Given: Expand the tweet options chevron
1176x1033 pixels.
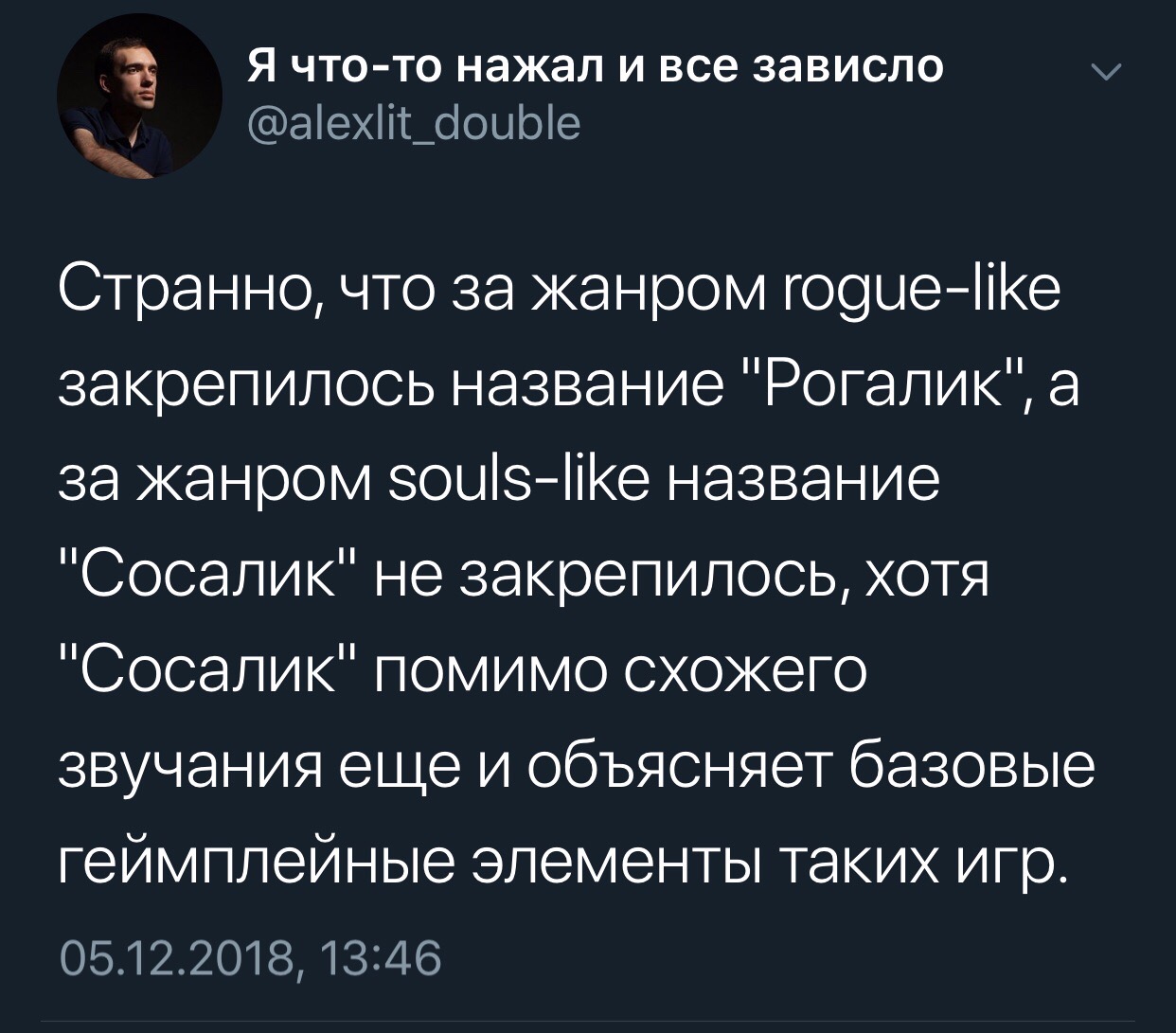Looking at the screenshot, I should [x=1104, y=74].
